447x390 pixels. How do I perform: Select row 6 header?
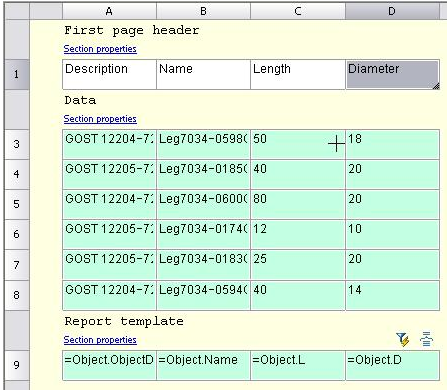pyautogui.click(x=17, y=234)
